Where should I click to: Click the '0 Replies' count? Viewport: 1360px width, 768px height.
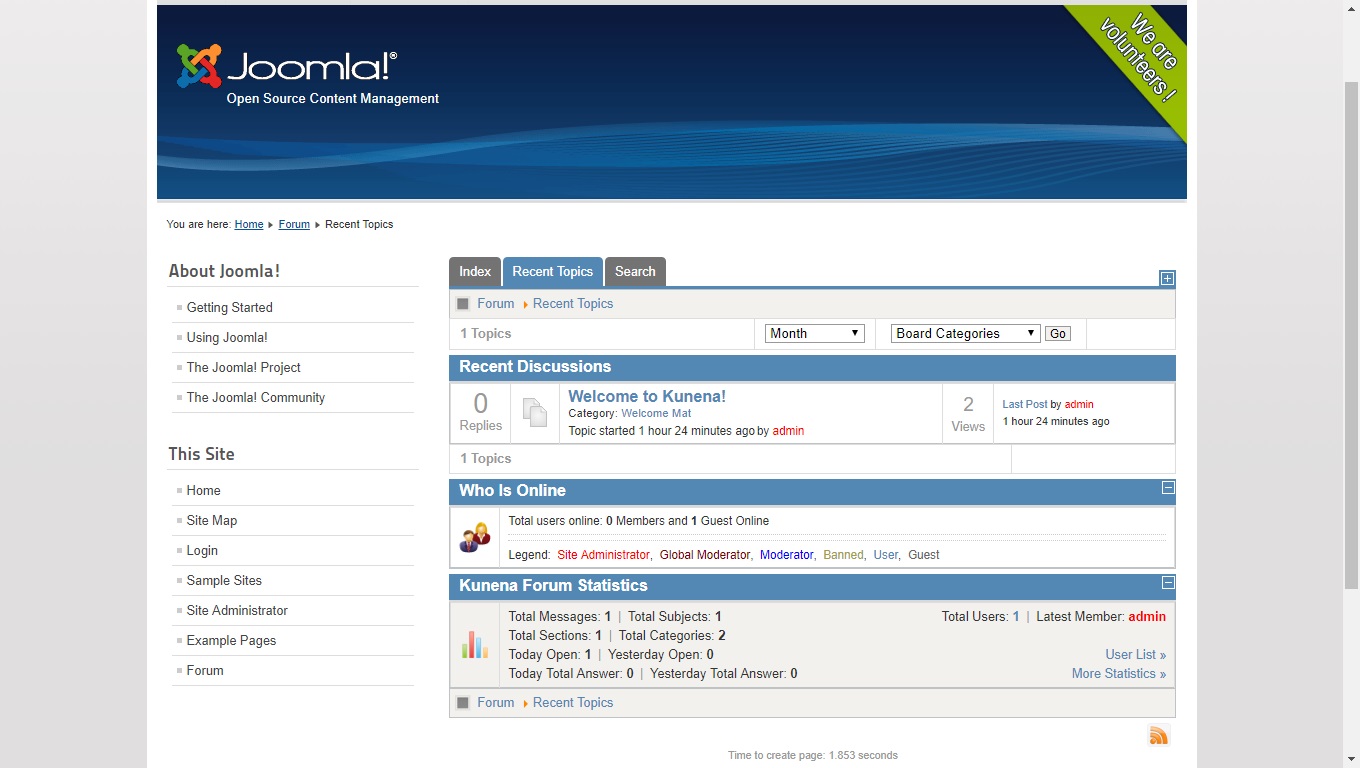481,413
